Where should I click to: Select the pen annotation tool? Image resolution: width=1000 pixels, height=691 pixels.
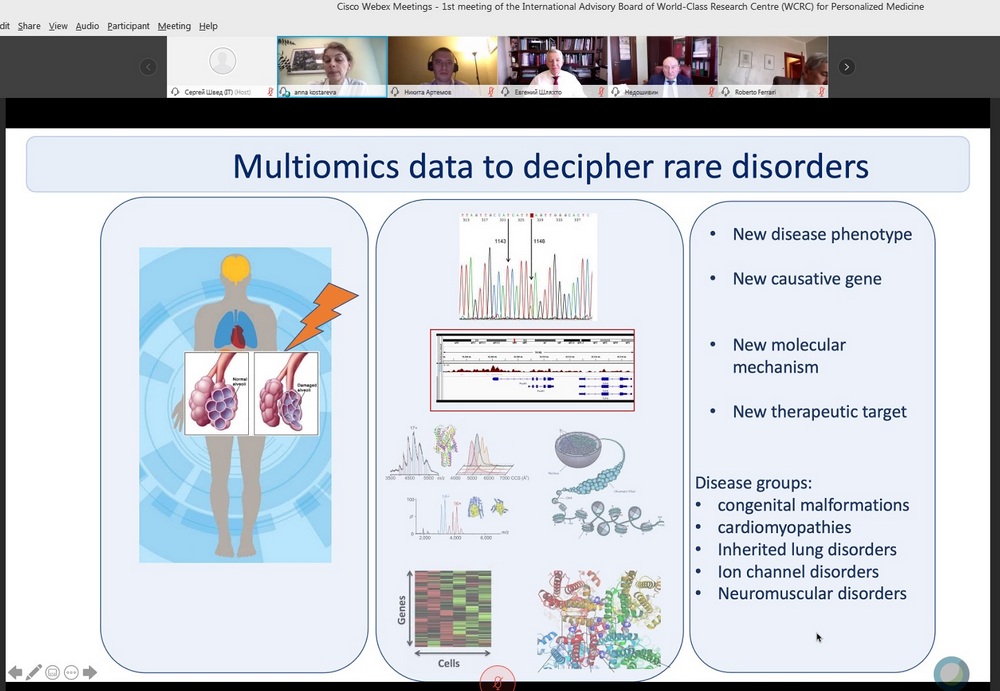34,672
